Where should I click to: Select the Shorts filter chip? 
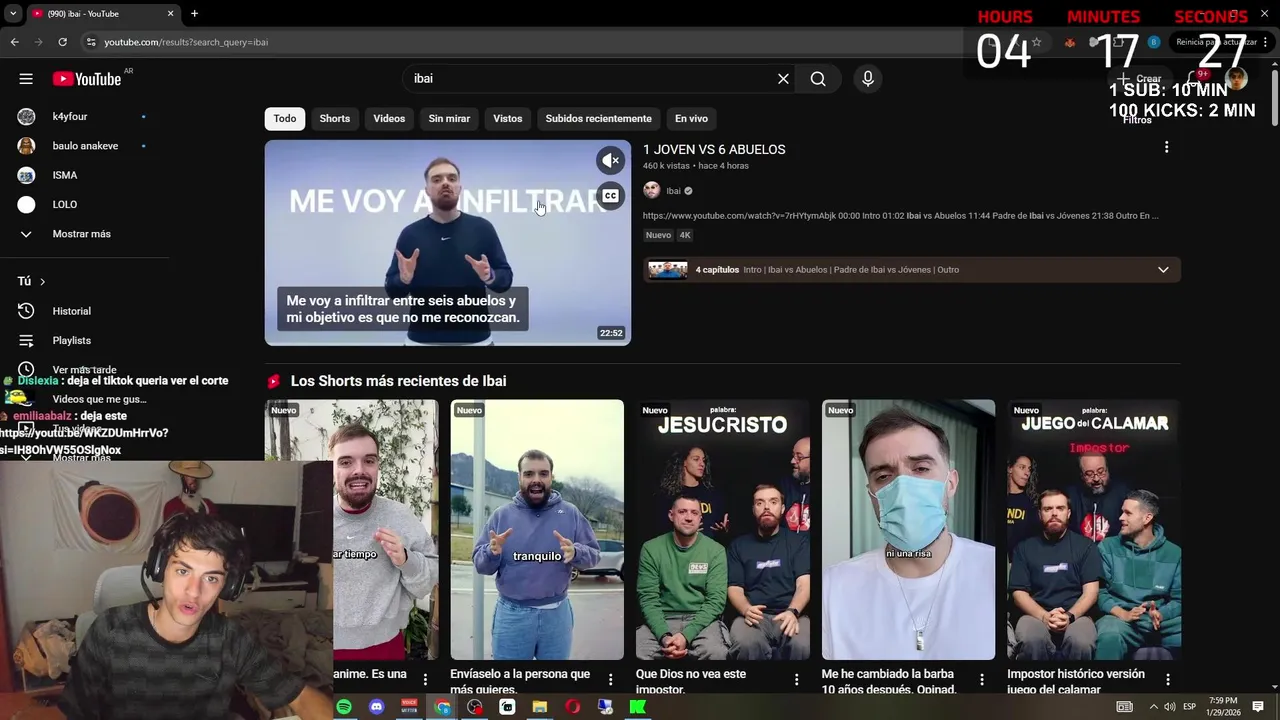coord(335,119)
